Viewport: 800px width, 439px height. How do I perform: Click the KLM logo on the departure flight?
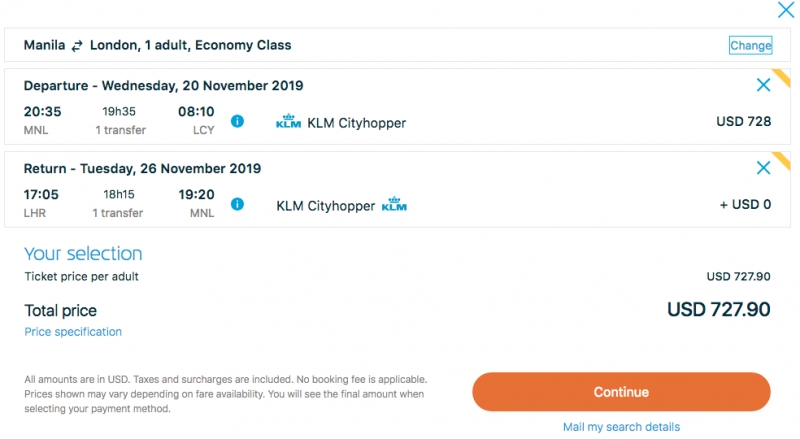pos(288,121)
